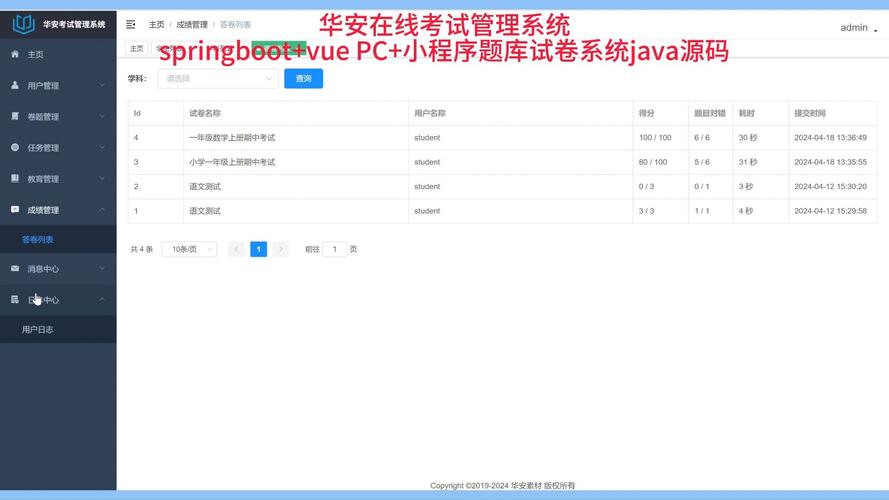
Task: Click the copyright footer text
Action: pyautogui.click(x=502, y=486)
